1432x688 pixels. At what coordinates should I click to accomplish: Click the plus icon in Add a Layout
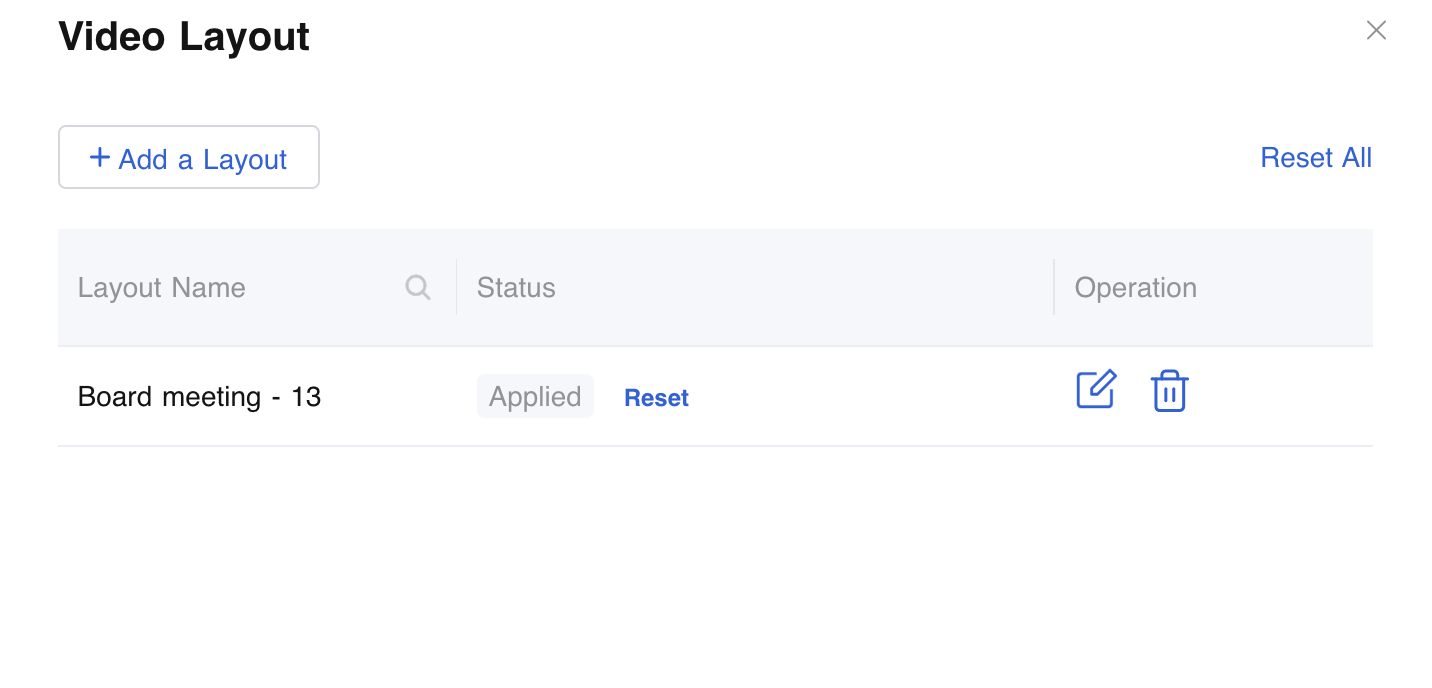(99, 158)
